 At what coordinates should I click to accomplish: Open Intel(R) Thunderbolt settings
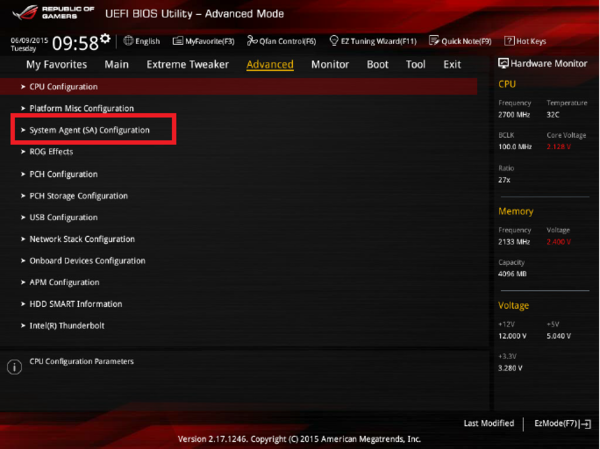(x=67, y=326)
